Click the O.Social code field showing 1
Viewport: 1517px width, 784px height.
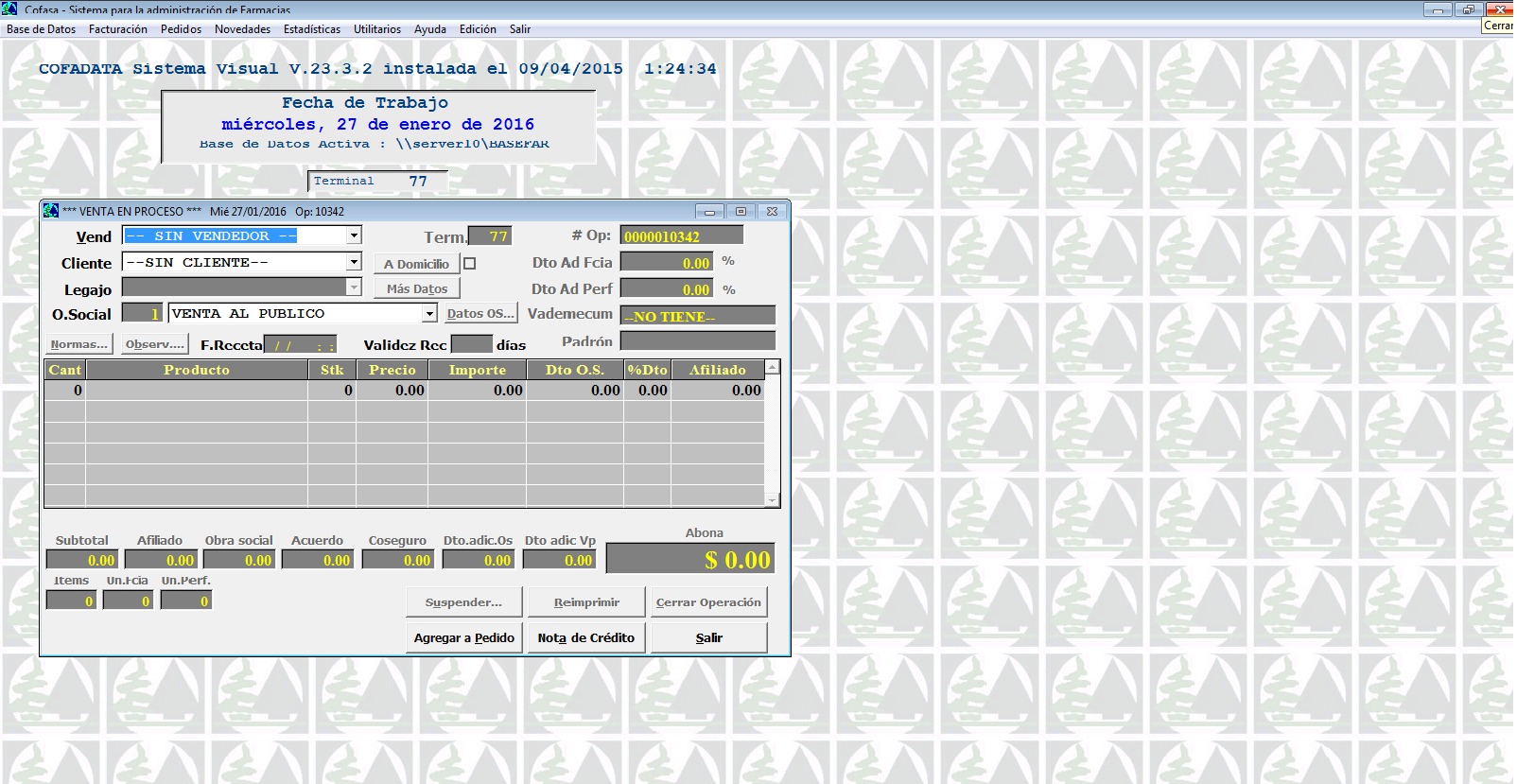point(142,313)
